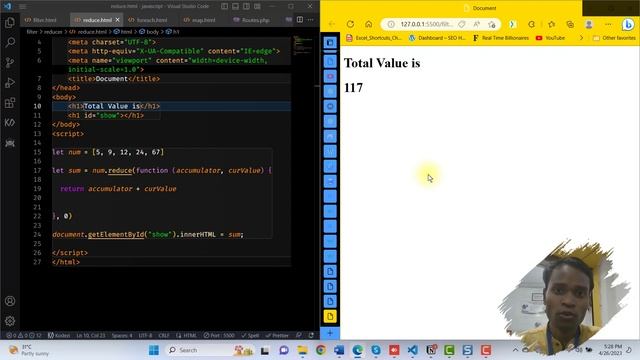This screenshot has width=640, height=360.
Task: Open browser Settings and more menu
Action: coord(608,24)
